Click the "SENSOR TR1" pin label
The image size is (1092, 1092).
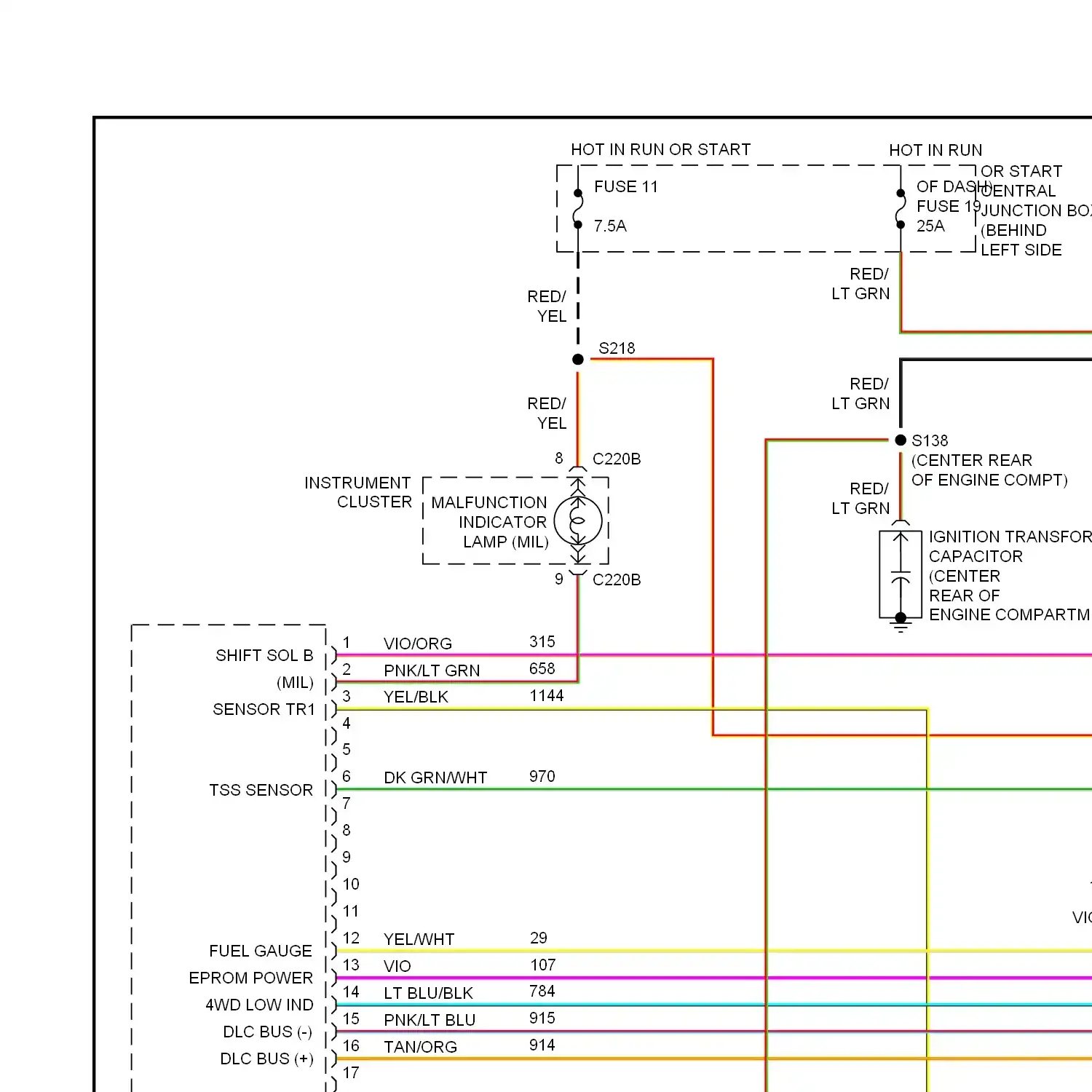264,709
